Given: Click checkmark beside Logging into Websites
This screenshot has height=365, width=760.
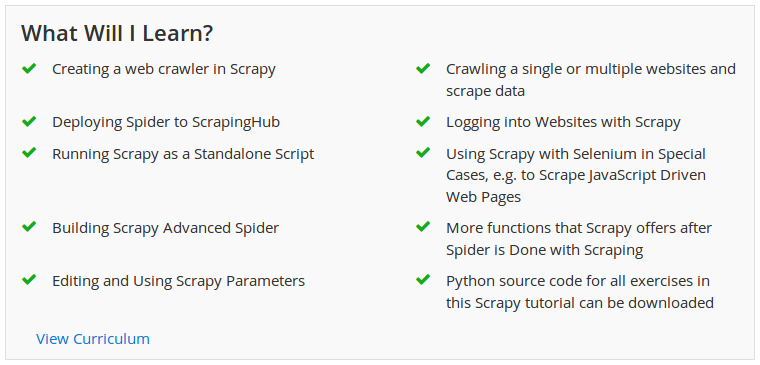Looking at the screenshot, I should 423,122.
